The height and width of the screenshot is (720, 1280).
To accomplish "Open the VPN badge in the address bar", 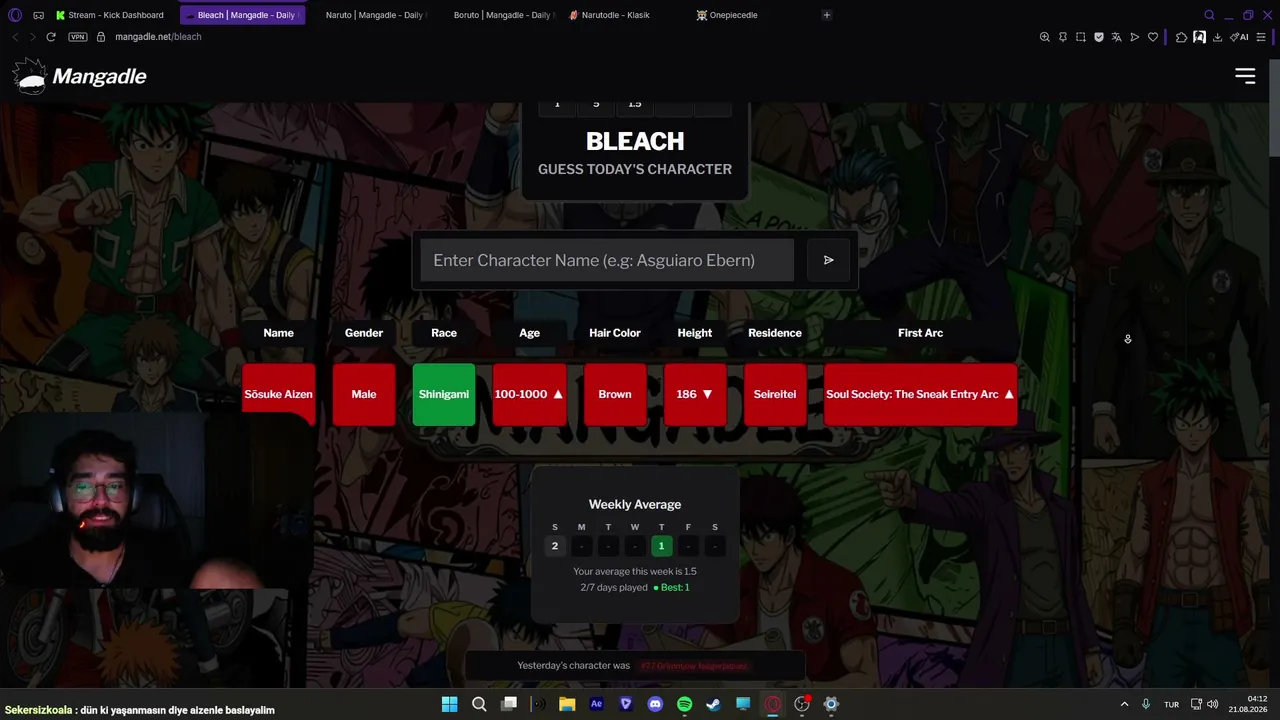I will point(78,37).
